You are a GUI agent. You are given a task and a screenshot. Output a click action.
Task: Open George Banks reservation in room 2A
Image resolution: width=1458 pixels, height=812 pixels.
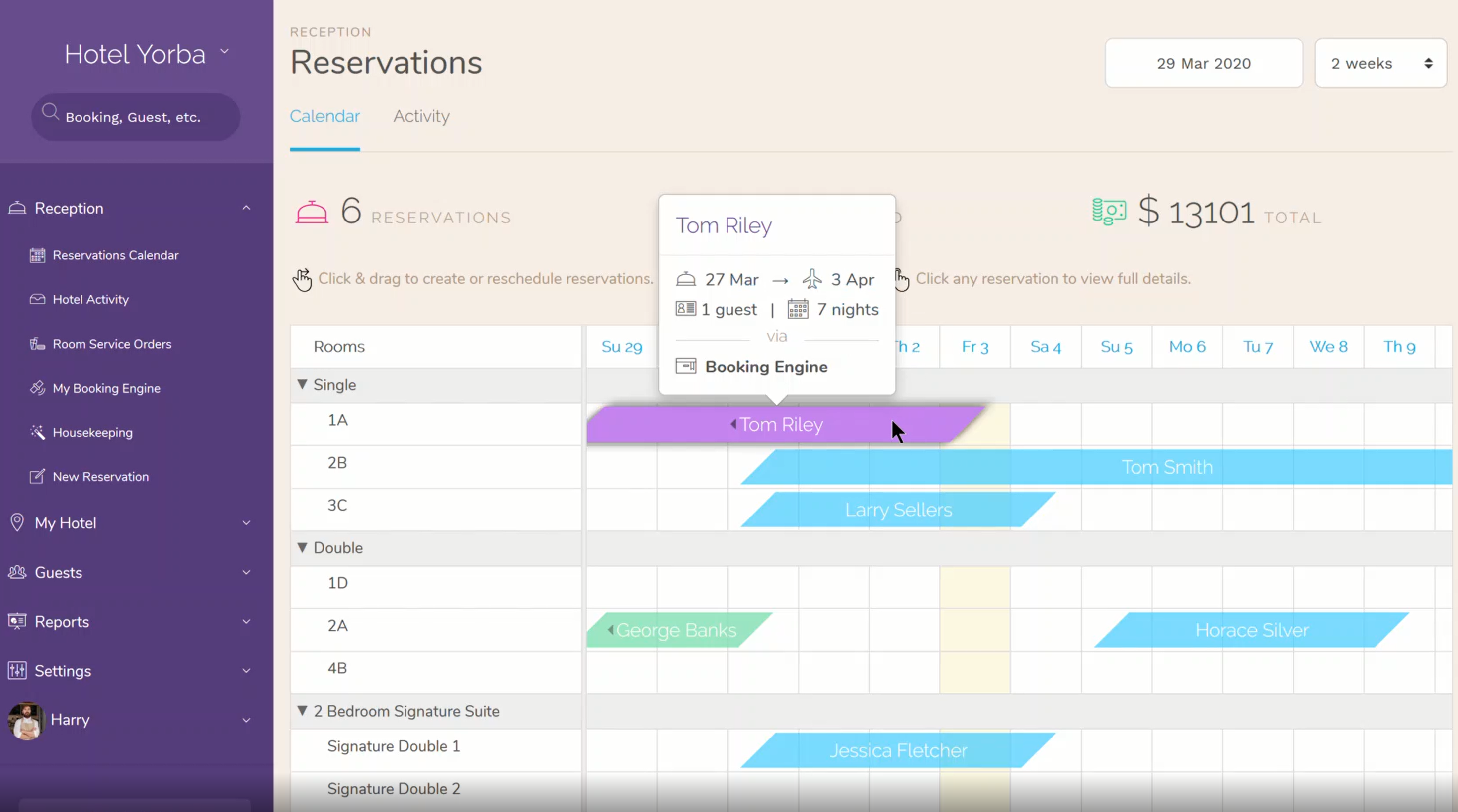tap(679, 629)
